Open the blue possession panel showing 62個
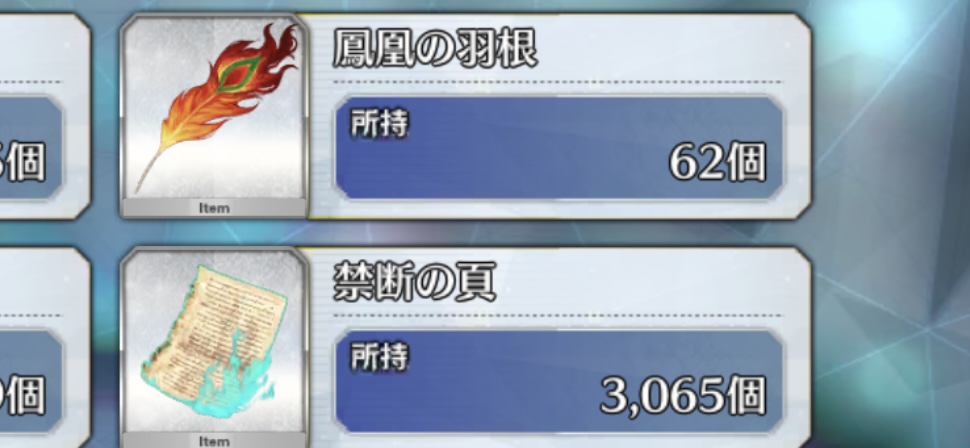Screen dimensions: 970x448 coord(559,147)
